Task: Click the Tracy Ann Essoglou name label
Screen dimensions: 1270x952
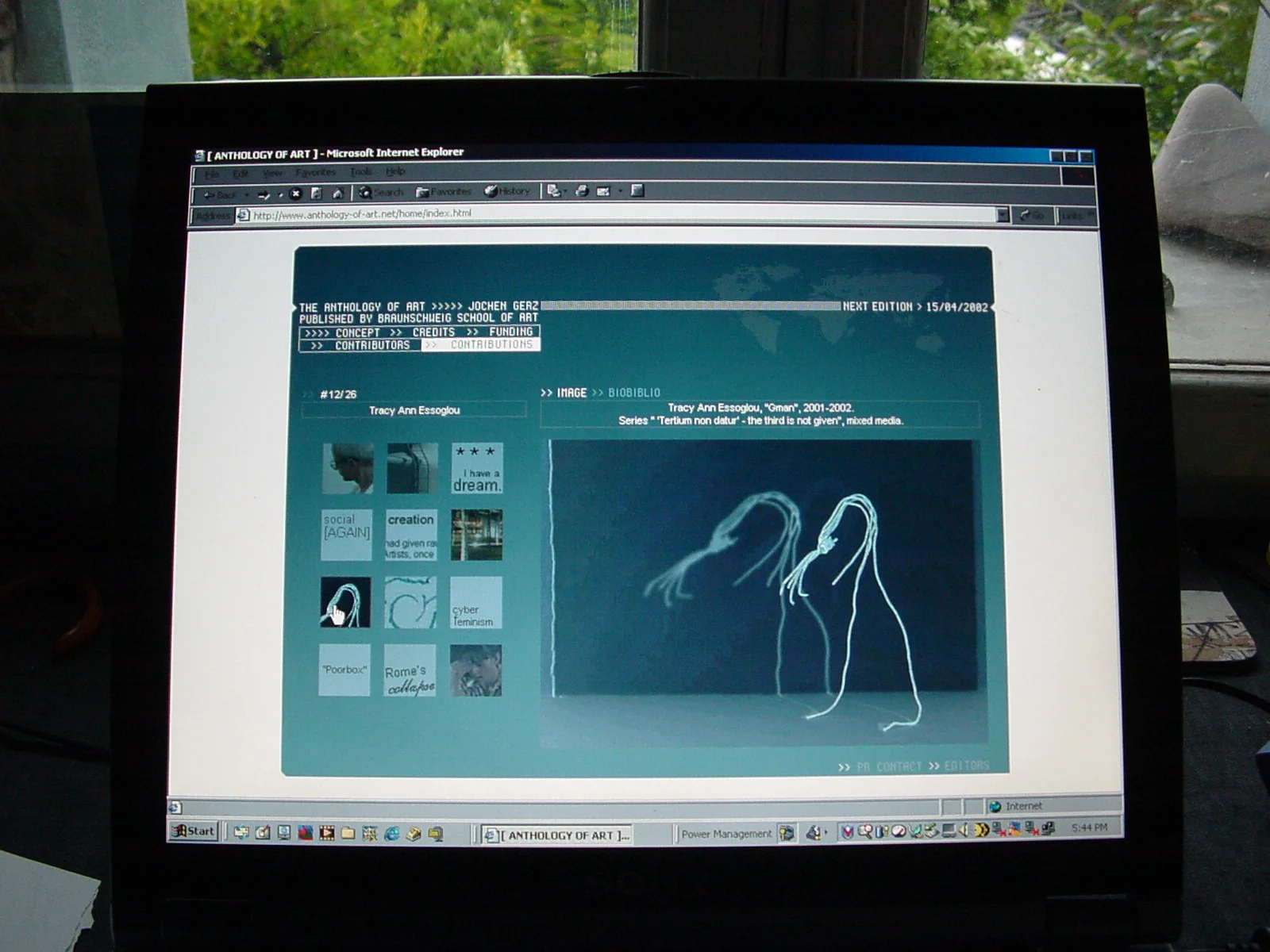Action: [x=414, y=410]
